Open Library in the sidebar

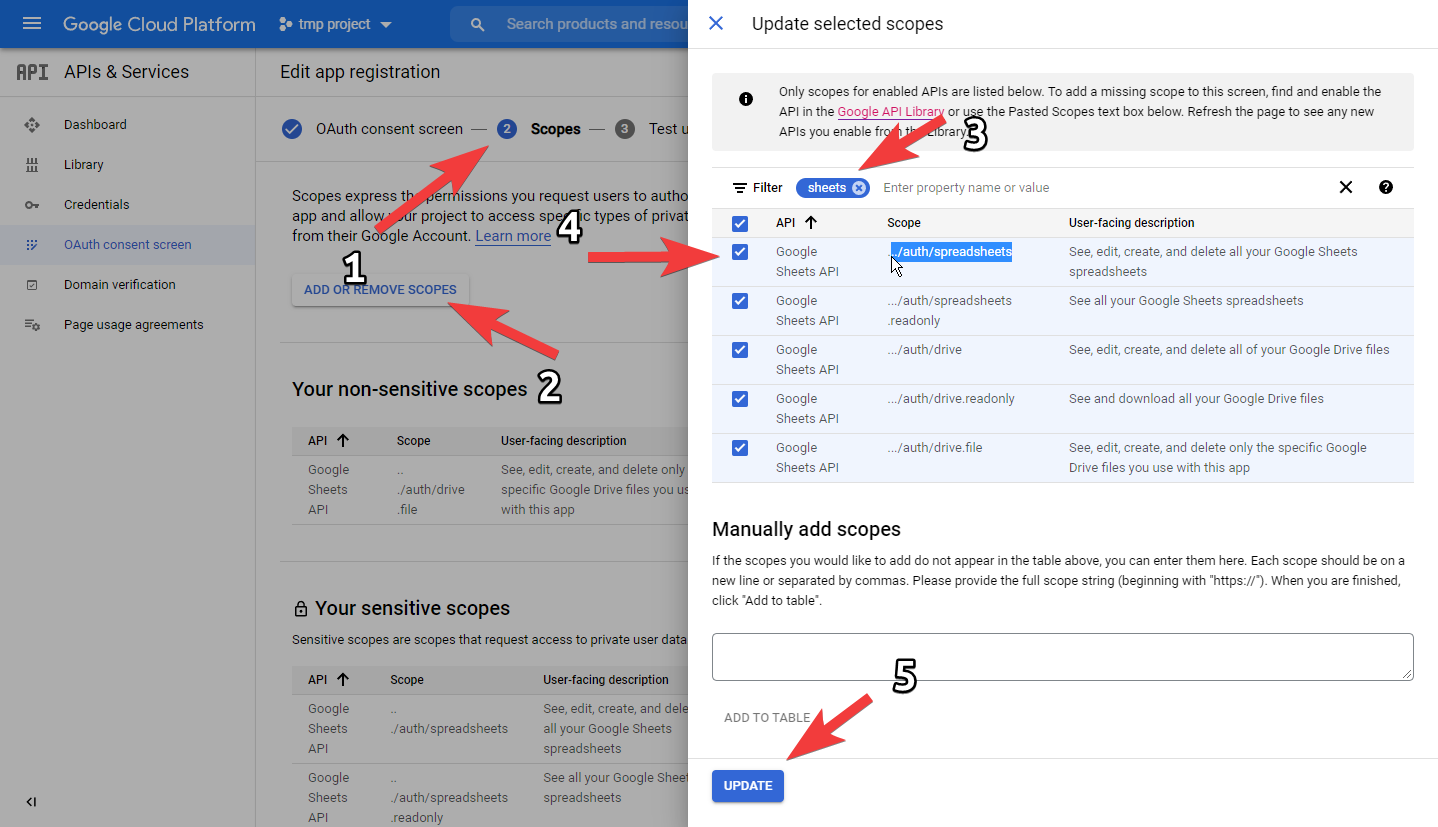(84, 165)
